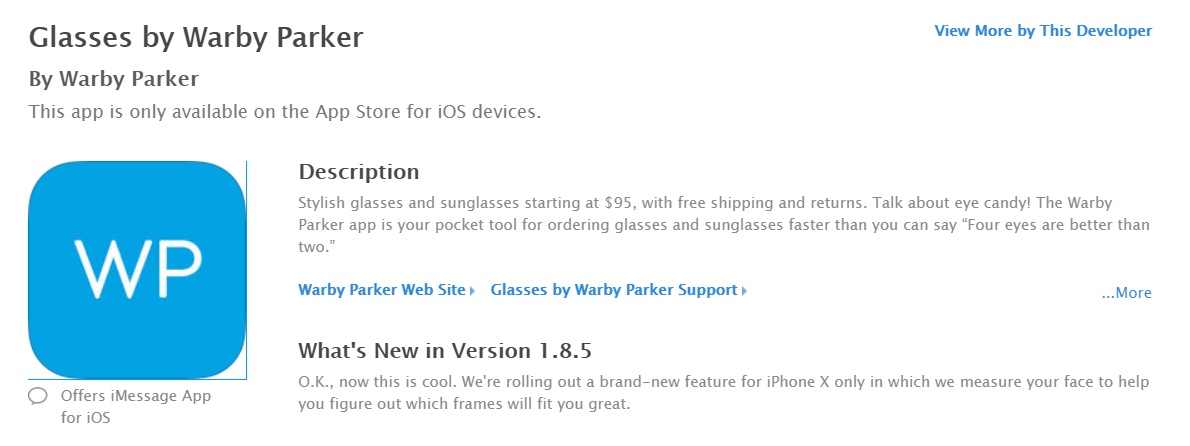This screenshot has width=1190, height=446.
Task: Open the View More by This Developer link
Action: [x=1043, y=31]
